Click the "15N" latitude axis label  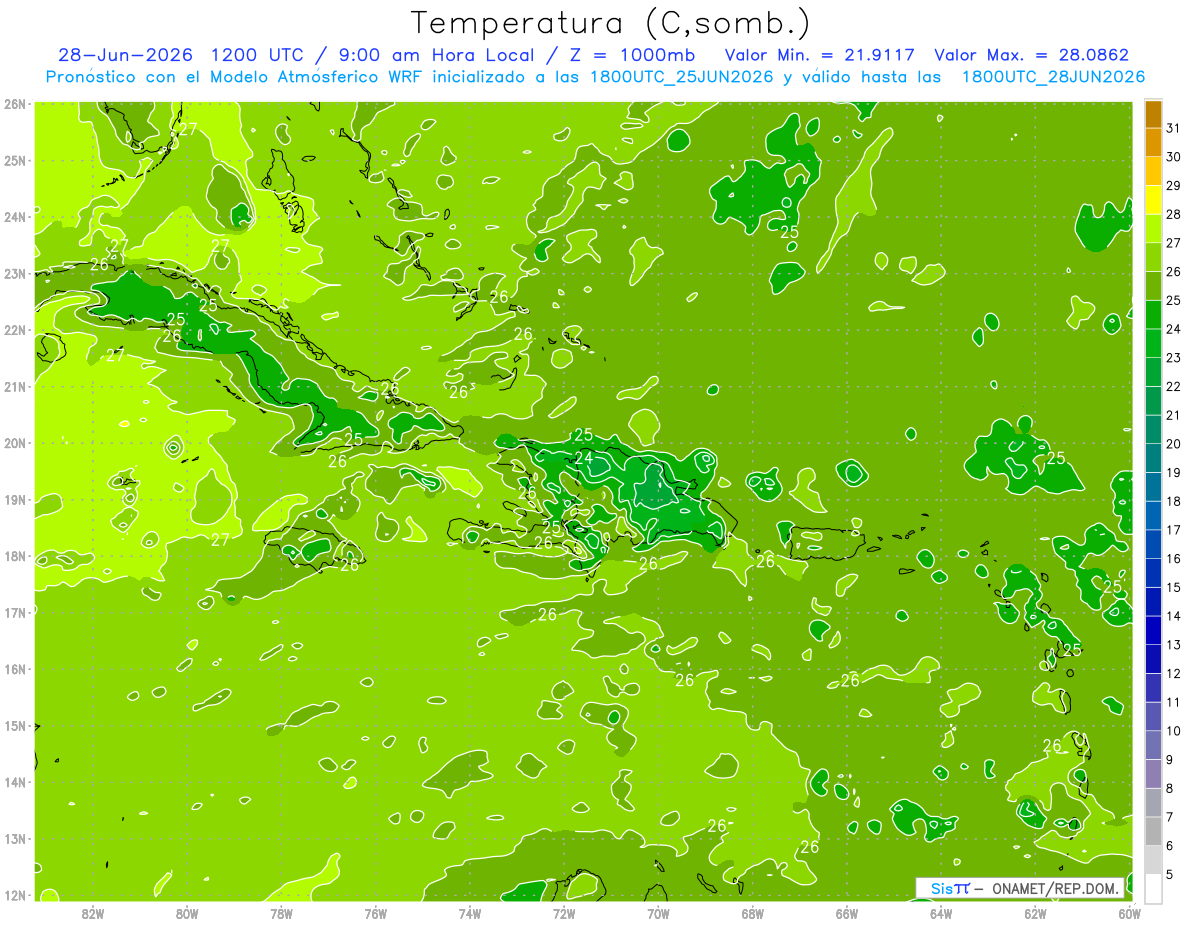pos(15,726)
